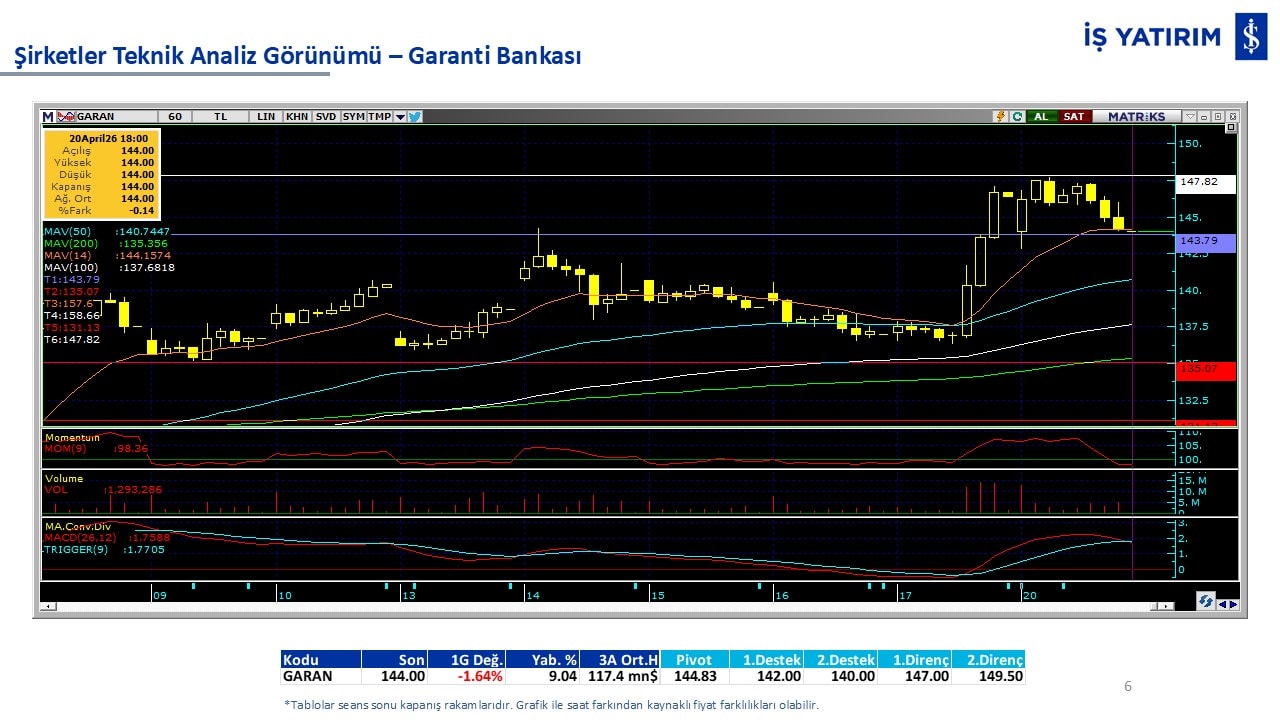
Task: Click the lightning bolt quick-order icon
Action: coord(1000,116)
